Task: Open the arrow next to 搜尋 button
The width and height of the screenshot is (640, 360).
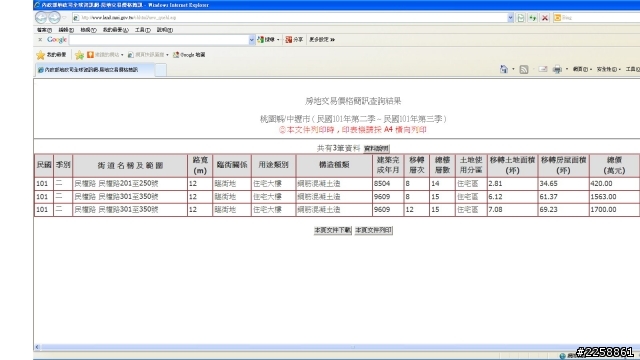Action: point(278,40)
